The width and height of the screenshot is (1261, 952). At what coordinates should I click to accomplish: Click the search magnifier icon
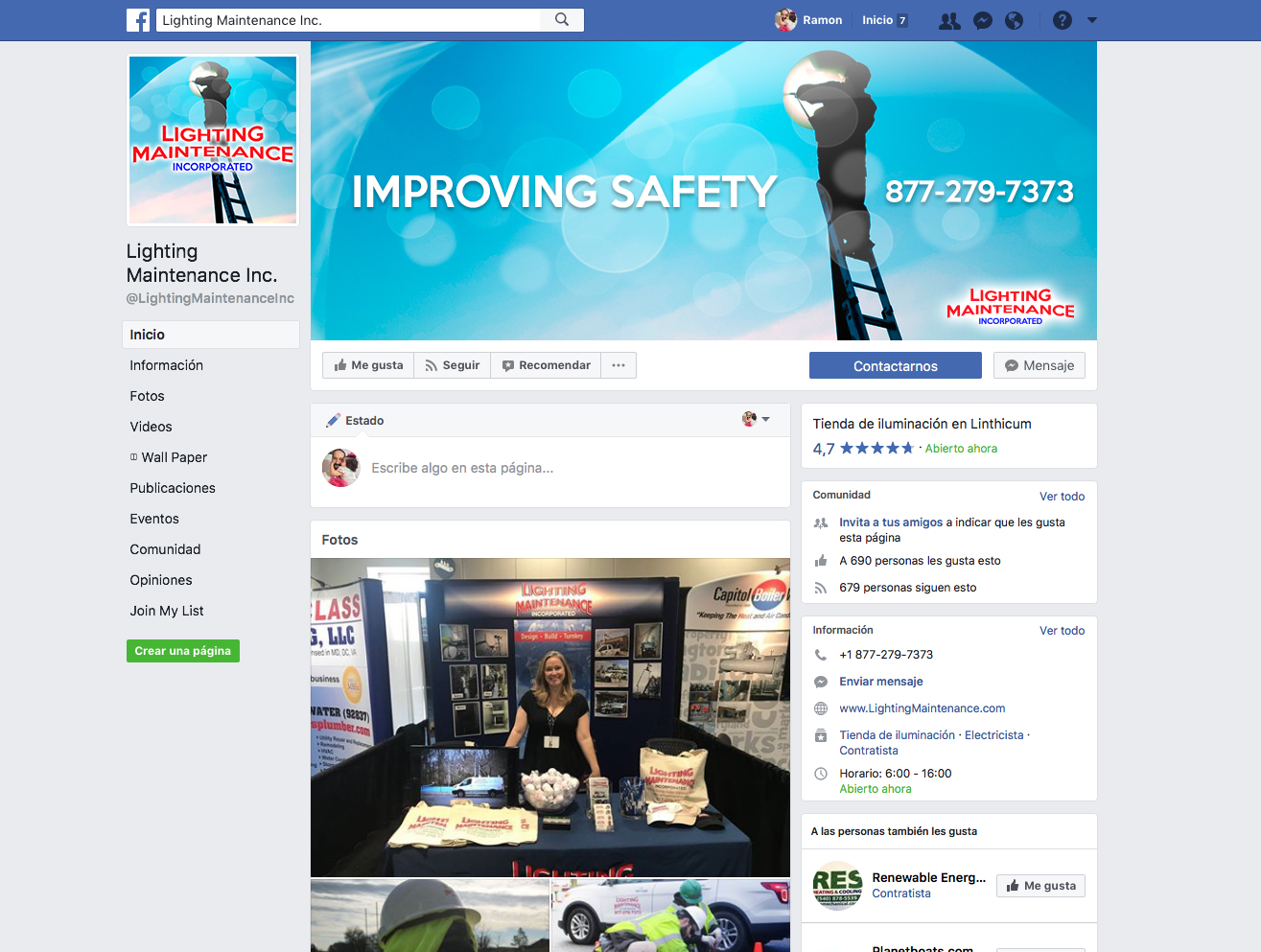562,20
